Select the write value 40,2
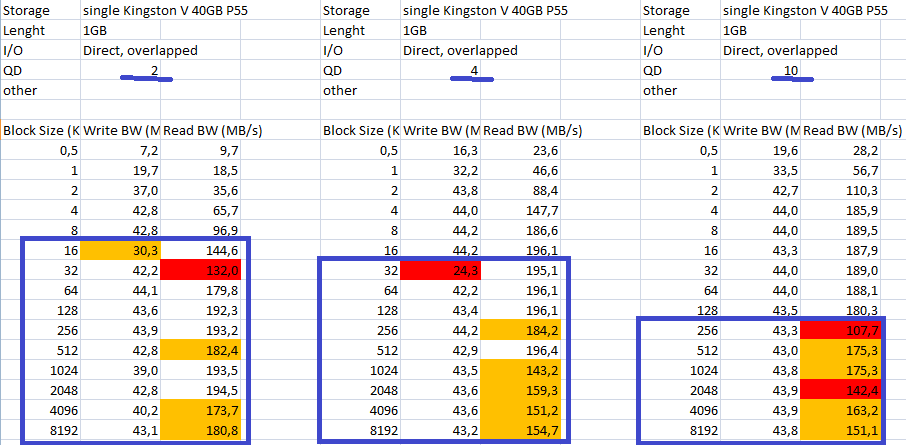This screenshot has height=445, width=906. click(120, 410)
